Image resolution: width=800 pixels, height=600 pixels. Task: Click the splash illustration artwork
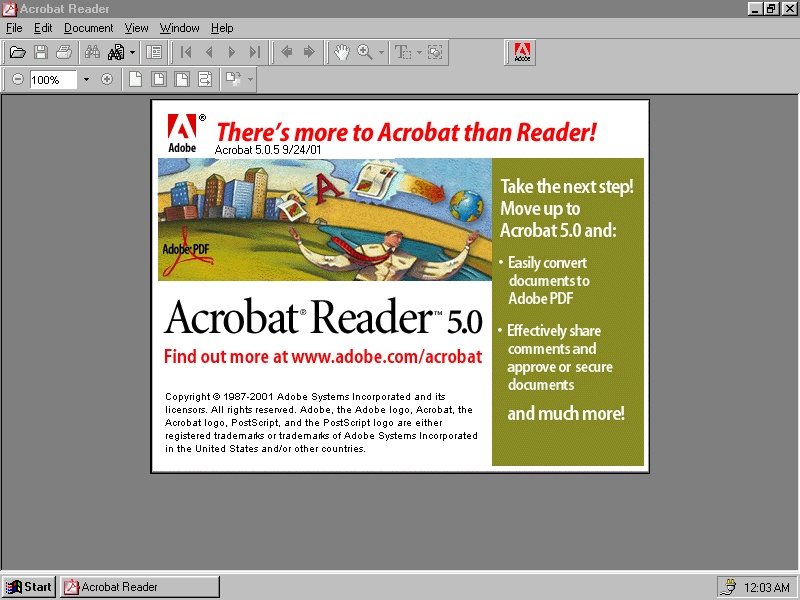click(x=325, y=219)
